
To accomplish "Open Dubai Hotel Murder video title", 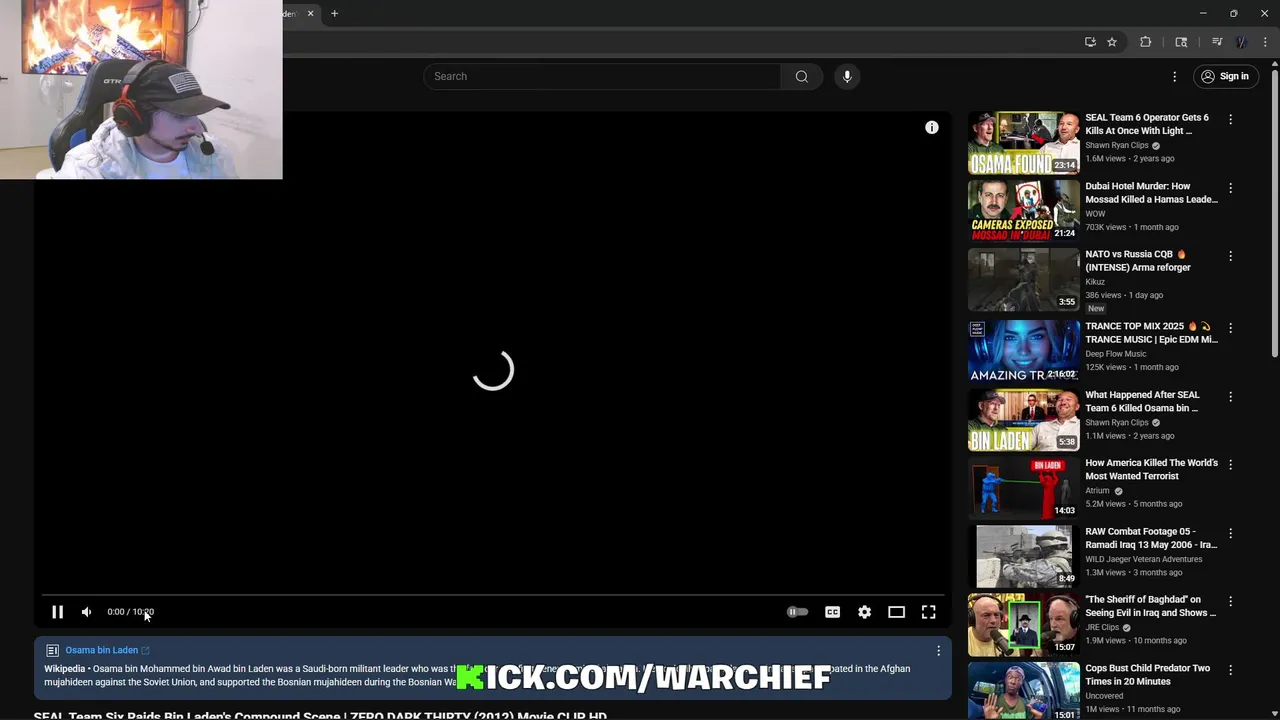I will point(1151,192).
